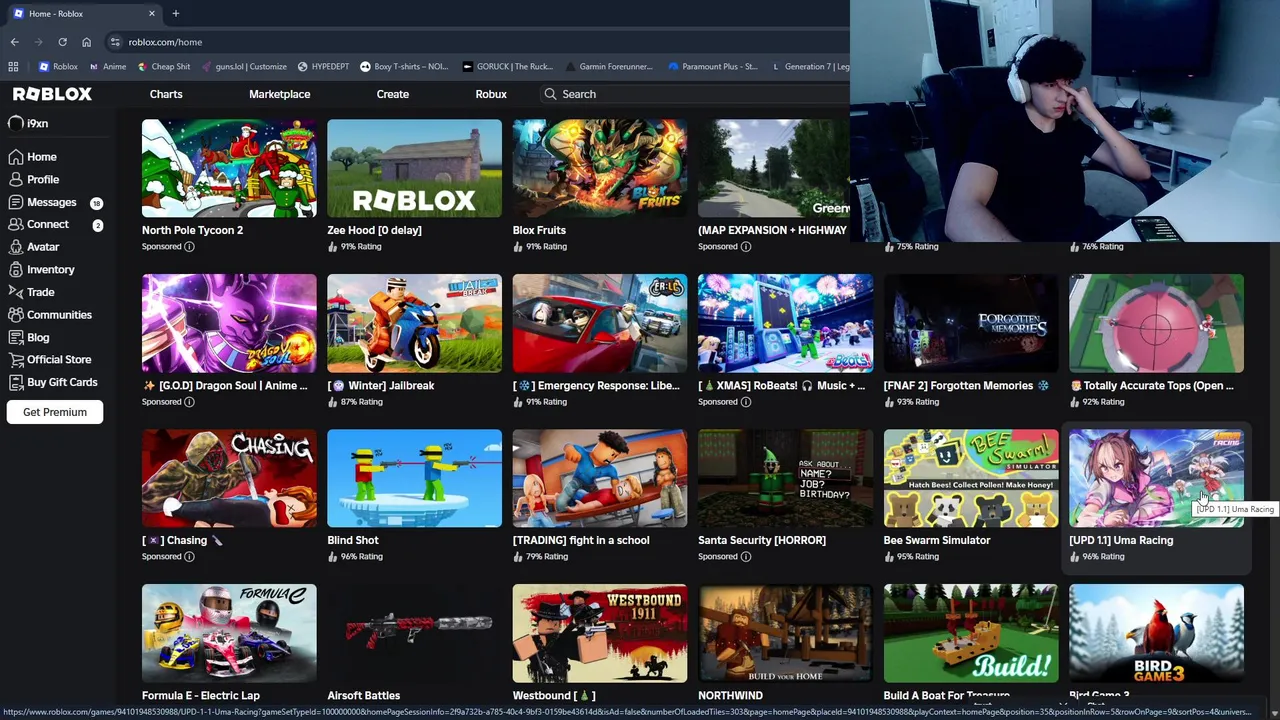The width and height of the screenshot is (1280, 720).
Task: Open Blog in the sidebar
Action: 28,337
